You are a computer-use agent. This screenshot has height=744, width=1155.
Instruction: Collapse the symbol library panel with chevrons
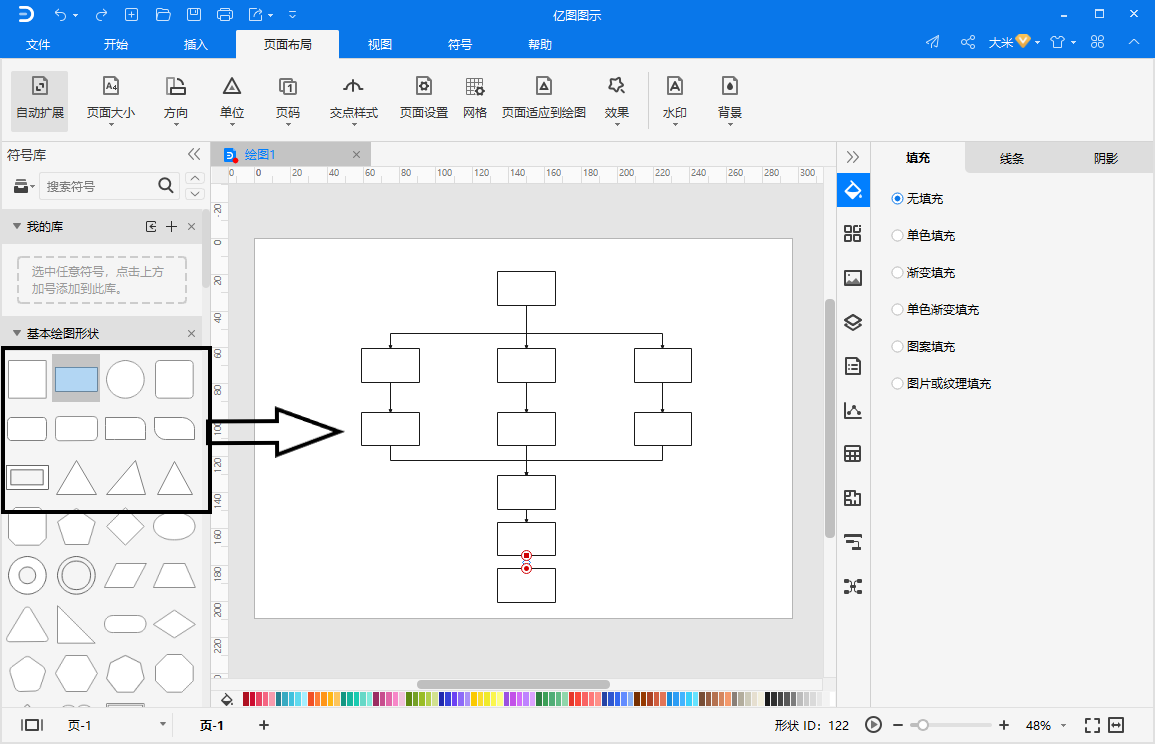click(194, 154)
